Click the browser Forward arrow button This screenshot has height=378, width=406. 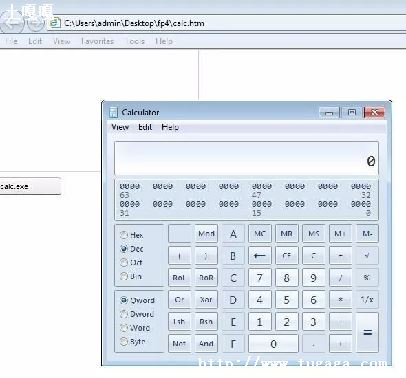coord(36,22)
